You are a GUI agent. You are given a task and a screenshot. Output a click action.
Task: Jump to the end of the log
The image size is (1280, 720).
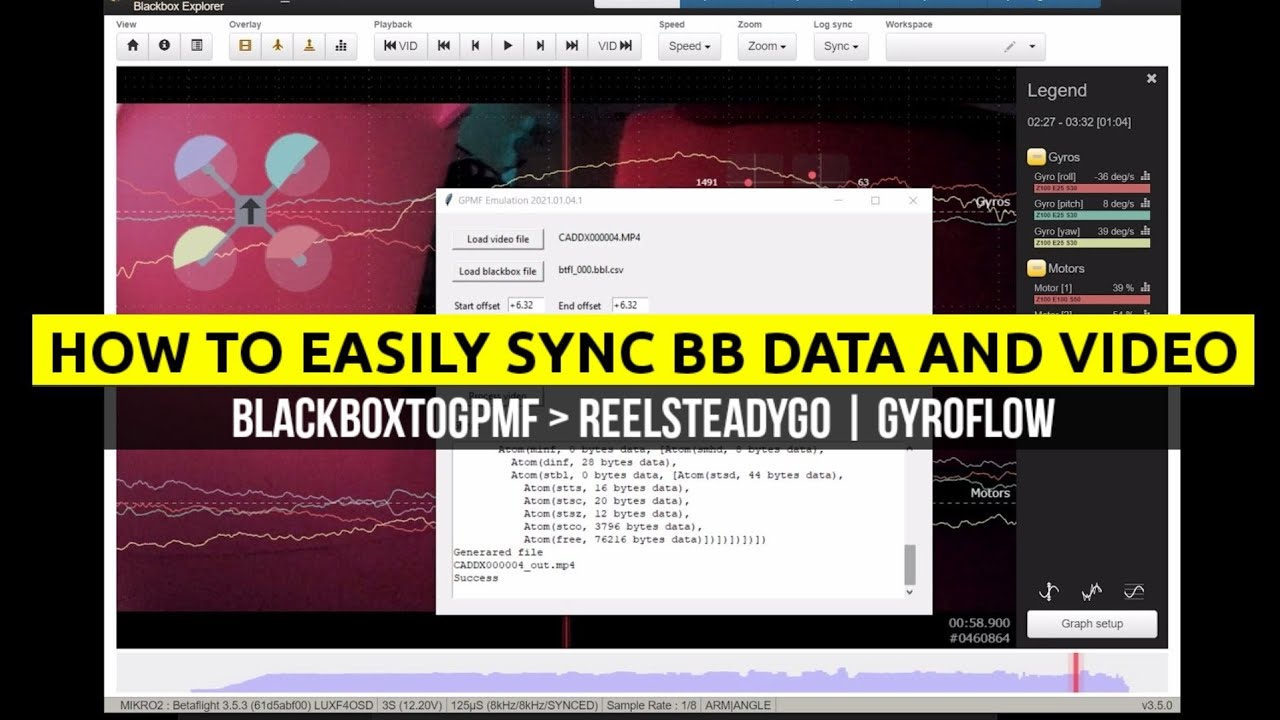point(572,46)
